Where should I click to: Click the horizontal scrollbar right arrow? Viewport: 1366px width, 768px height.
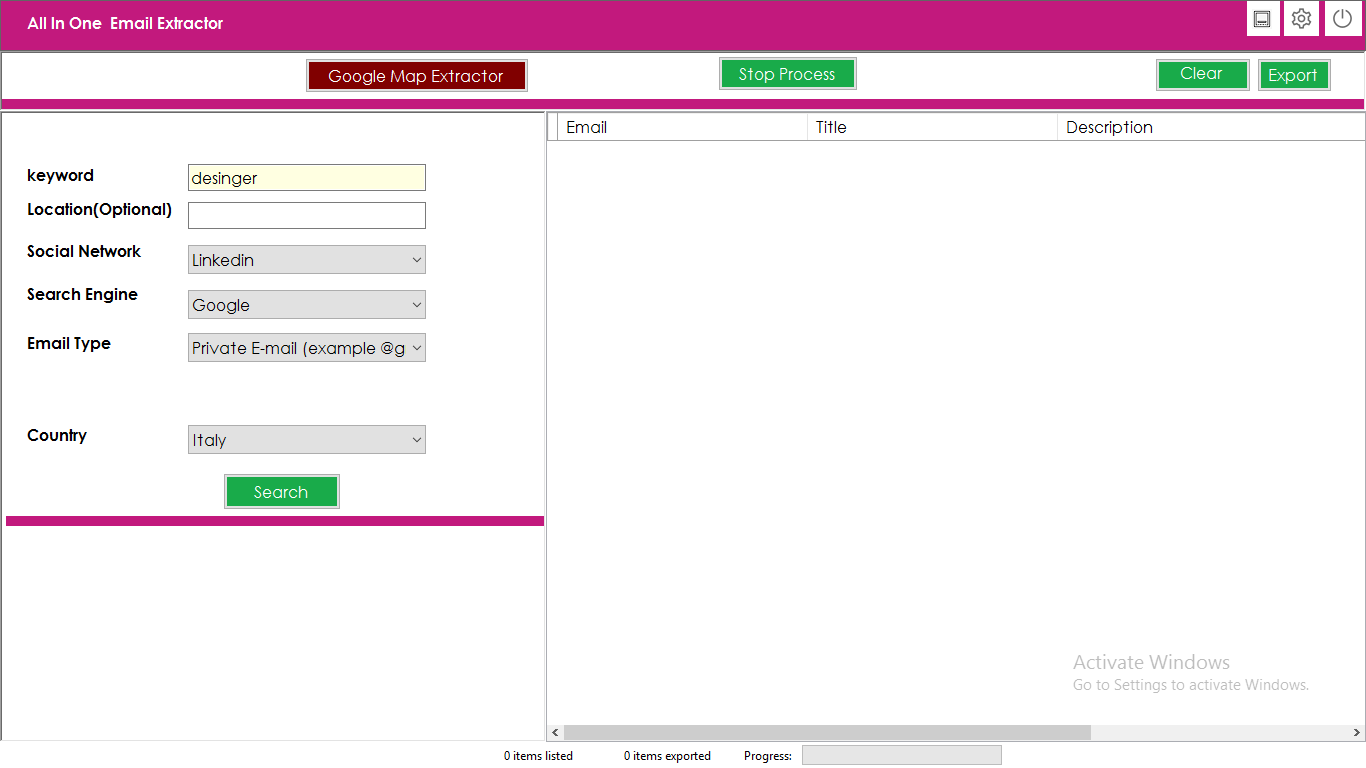(1357, 733)
